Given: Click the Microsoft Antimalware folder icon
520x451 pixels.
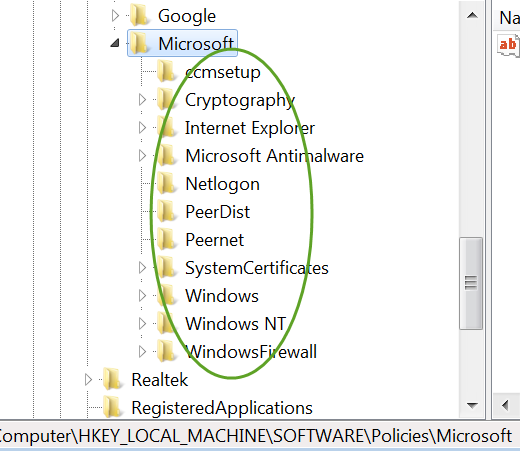Looking at the screenshot, I should coord(166,155).
